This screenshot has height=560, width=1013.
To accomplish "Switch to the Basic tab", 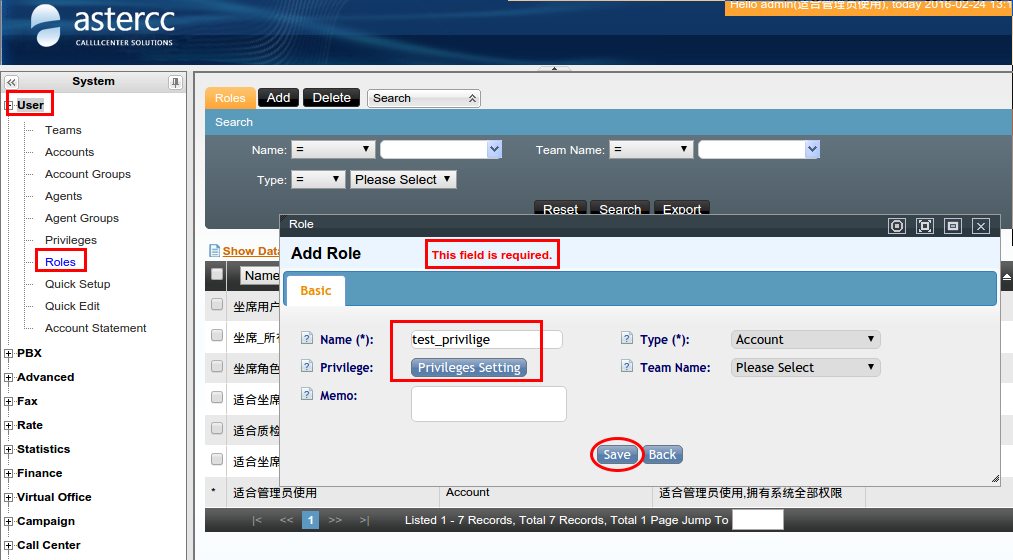I will pyautogui.click(x=316, y=290).
